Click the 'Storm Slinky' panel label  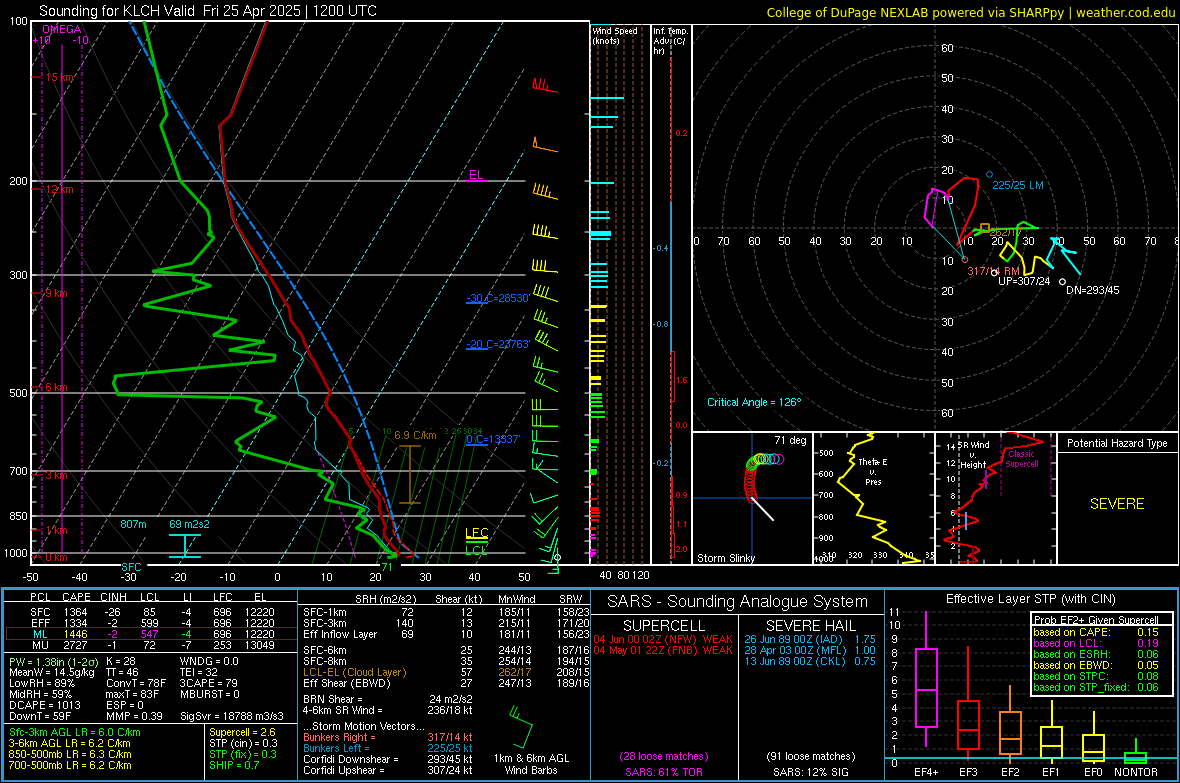(725, 558)
